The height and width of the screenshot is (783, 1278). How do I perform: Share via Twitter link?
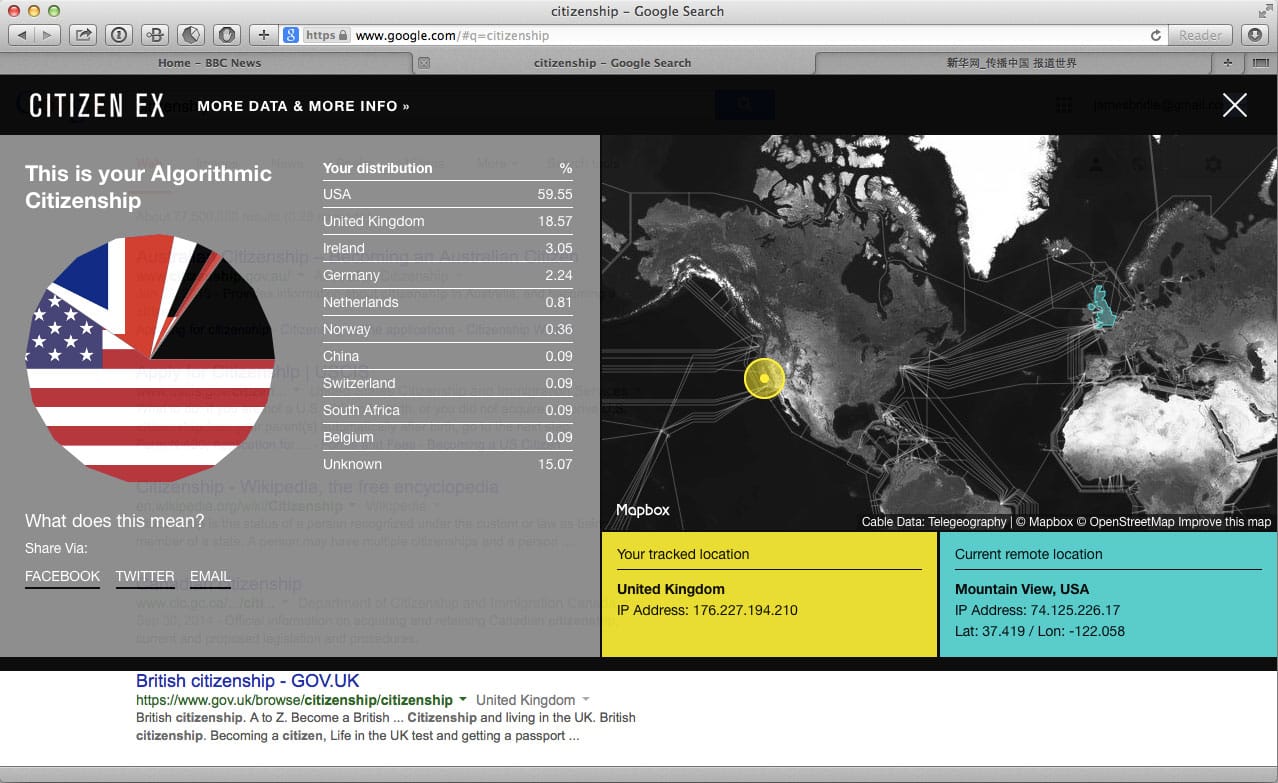145,577
